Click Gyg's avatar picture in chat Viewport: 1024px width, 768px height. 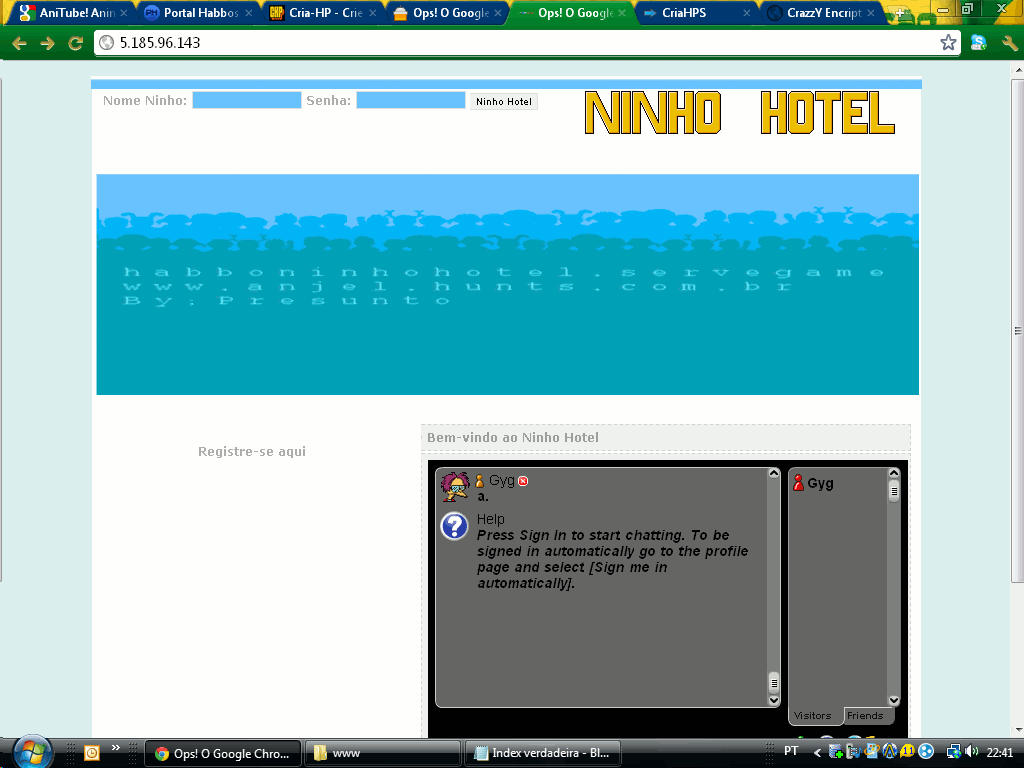455,486
